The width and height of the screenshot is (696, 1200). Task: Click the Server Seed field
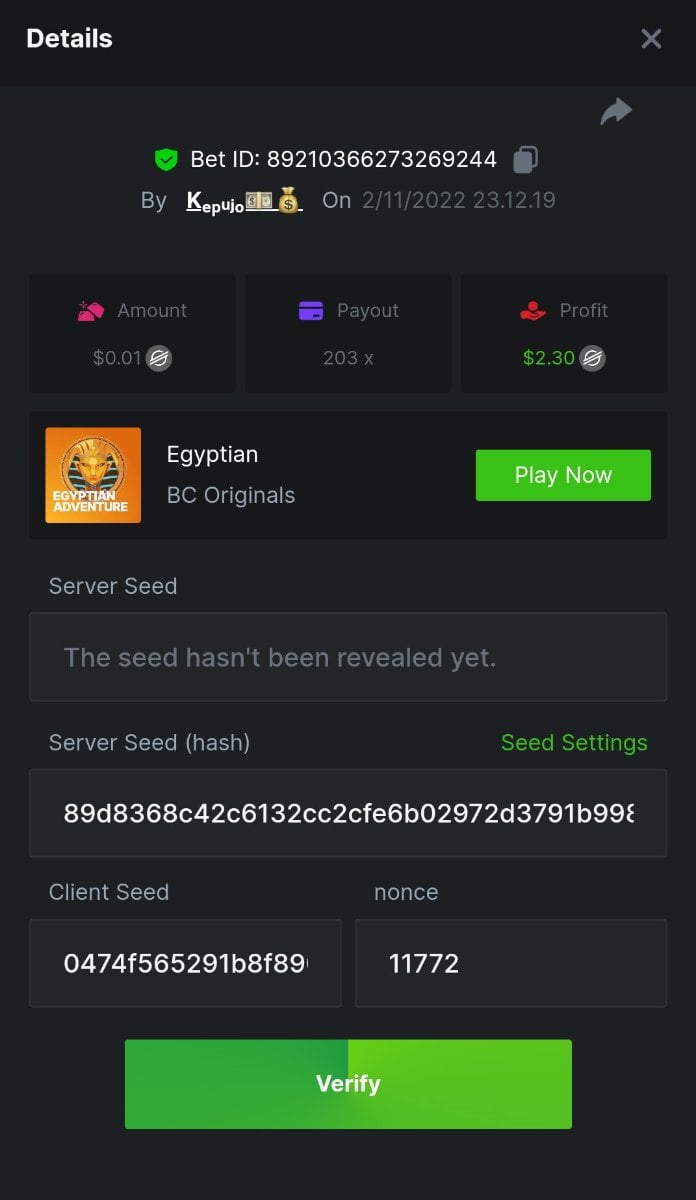click(348, 657)
